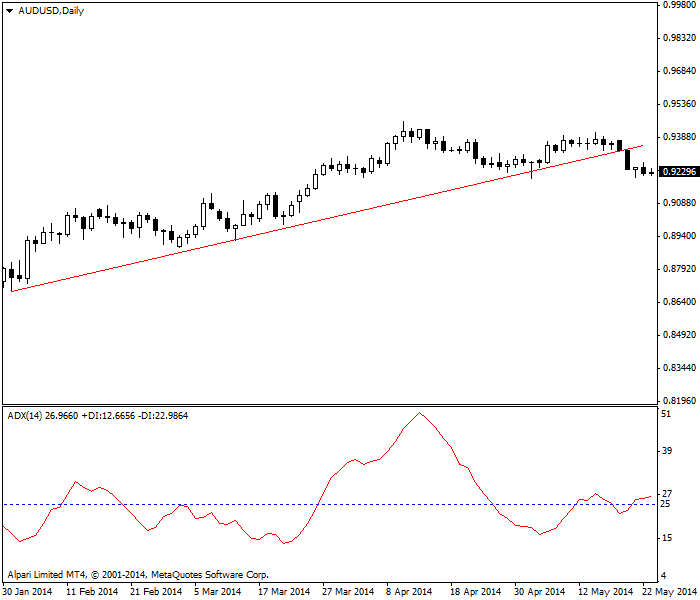This screenshot has width=700, height=600.
Task: Click the Alpari Limited MT4 copyright text
Action: pos(137,575)
